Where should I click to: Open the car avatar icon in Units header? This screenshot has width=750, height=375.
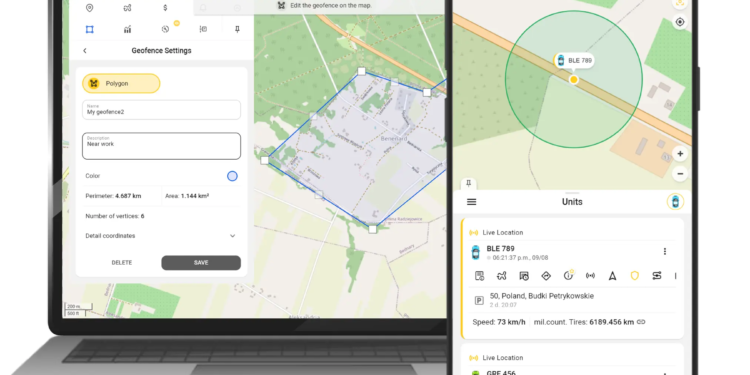675,202
